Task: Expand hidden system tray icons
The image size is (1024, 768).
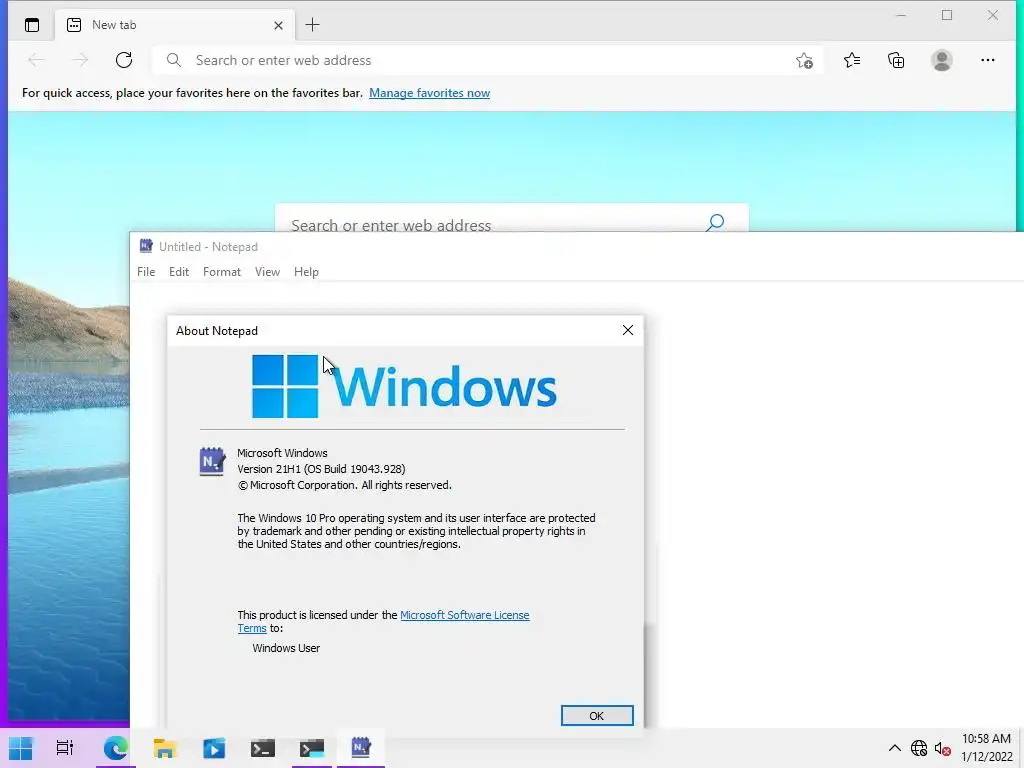Action: tap(895, 748)
